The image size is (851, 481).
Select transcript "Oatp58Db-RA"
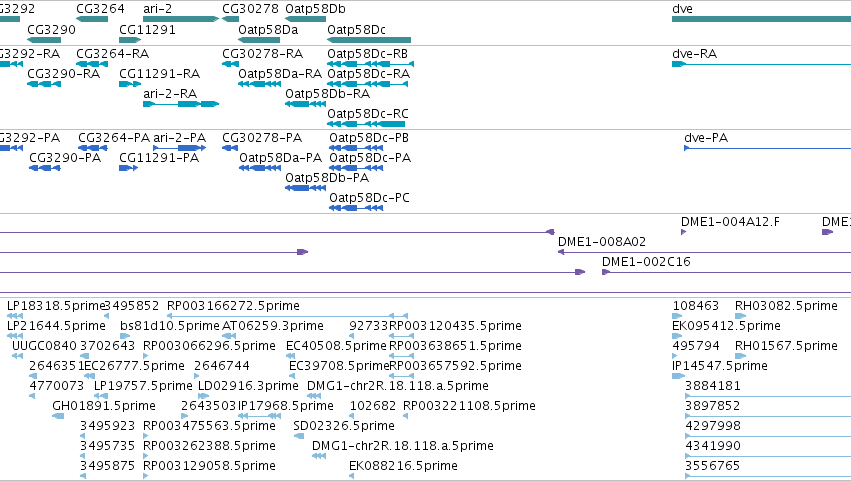[x=328, y=93]
